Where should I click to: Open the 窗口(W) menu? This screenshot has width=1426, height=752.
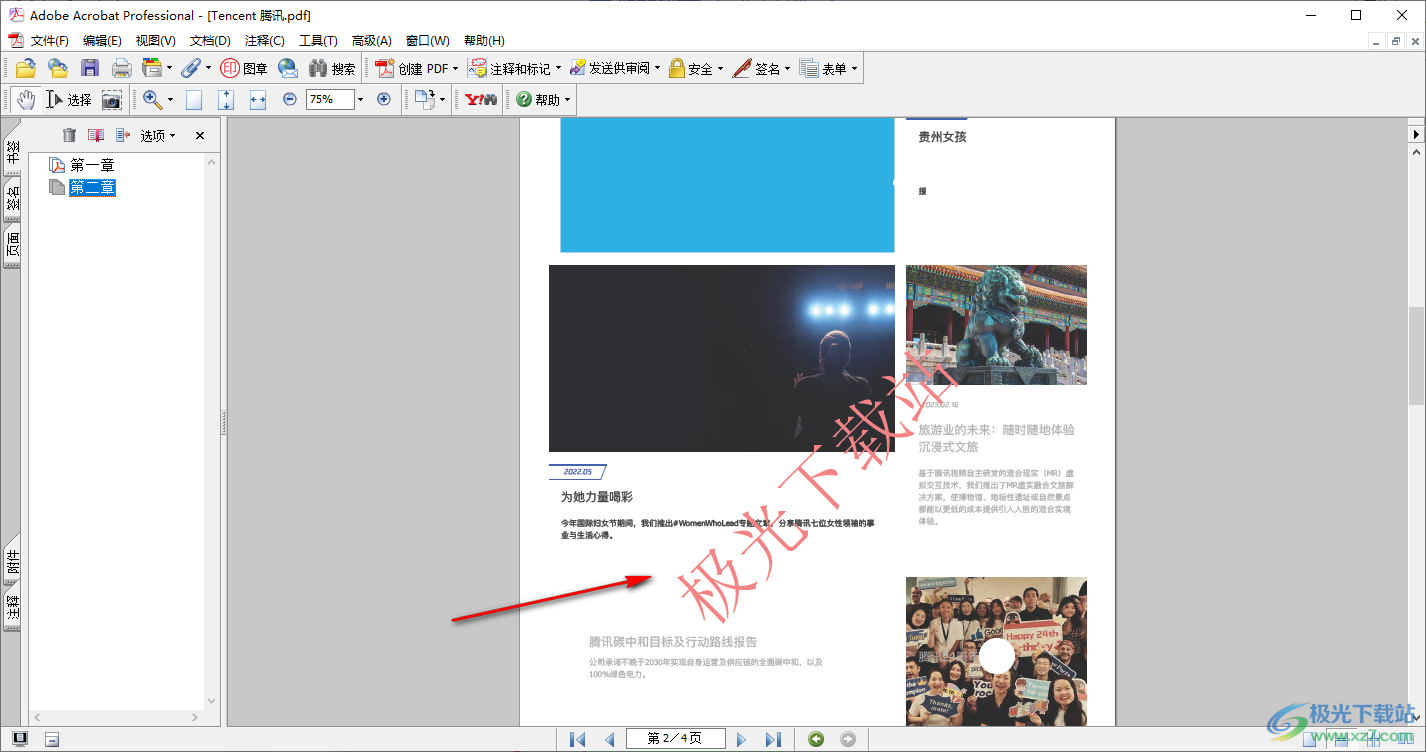tap(428, 40)
